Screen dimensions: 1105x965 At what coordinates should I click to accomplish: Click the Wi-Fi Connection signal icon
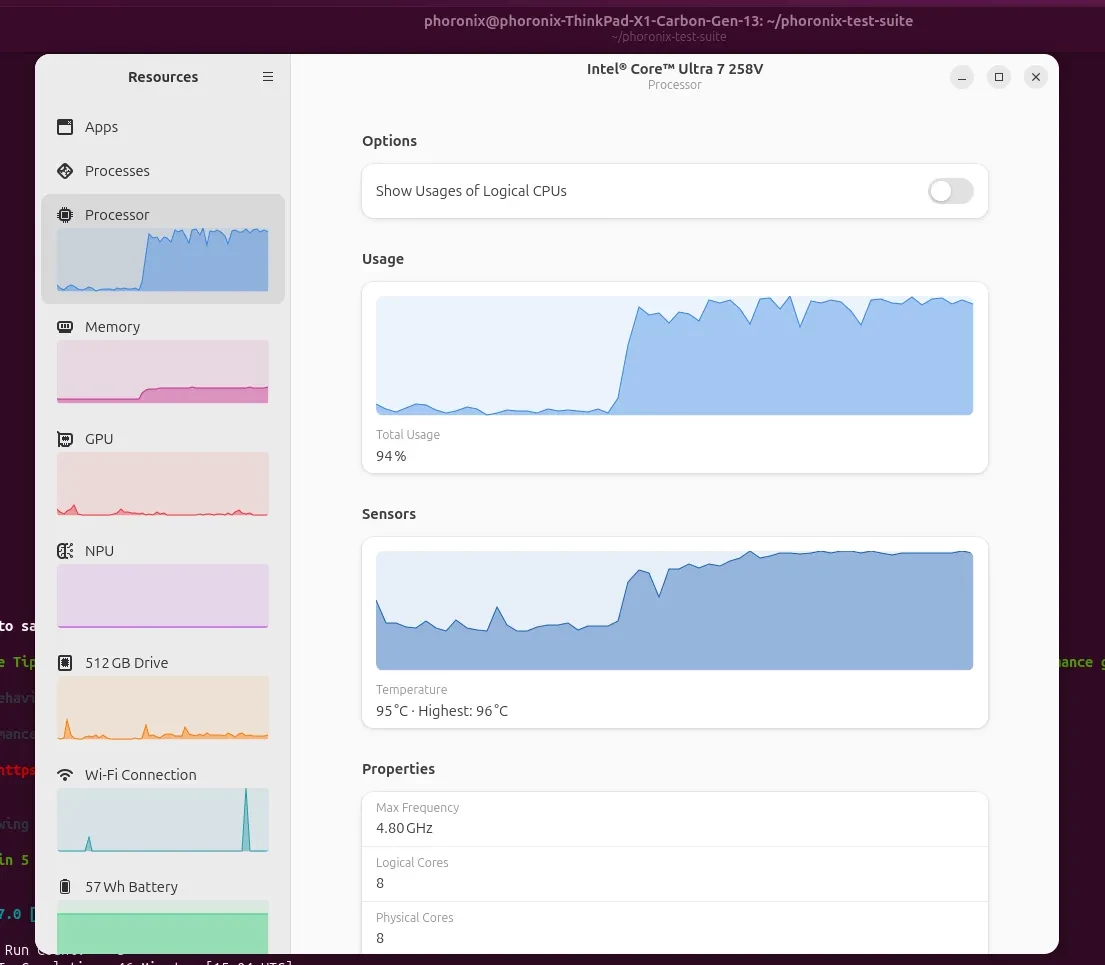[x=65, y=775]
